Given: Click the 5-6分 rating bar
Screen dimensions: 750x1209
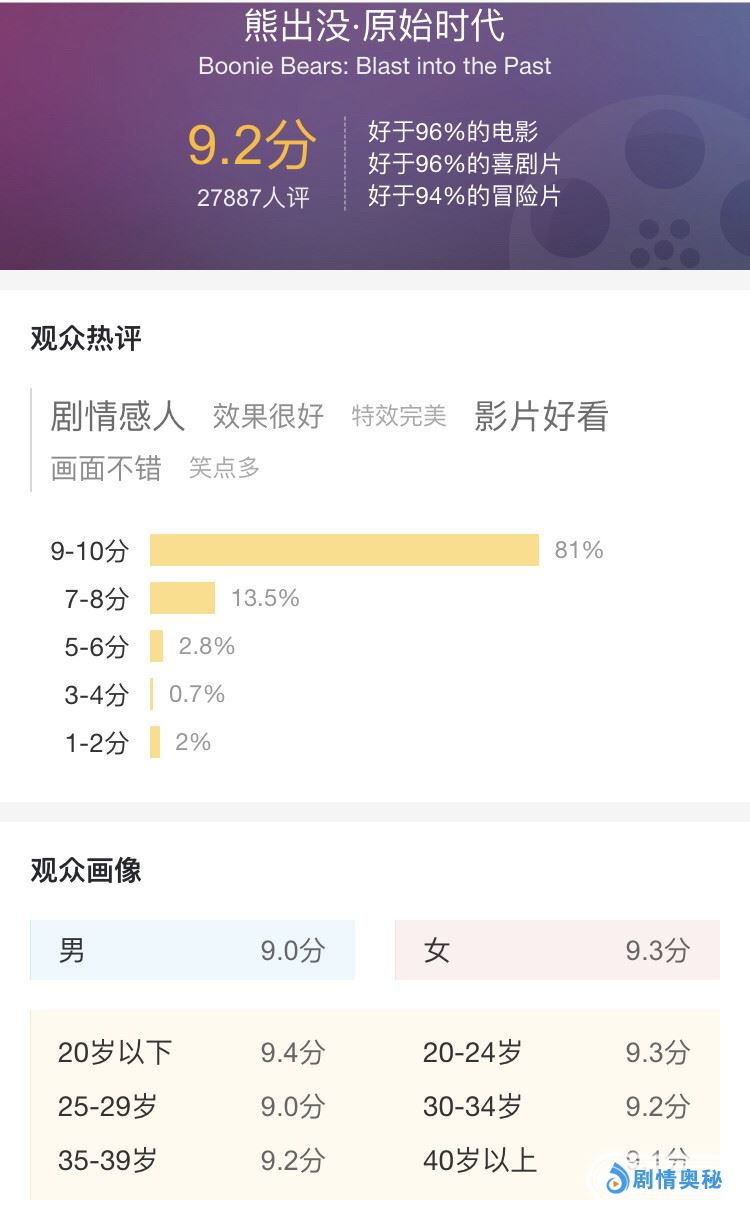Looking at the screenshot, I should [157, 646].
